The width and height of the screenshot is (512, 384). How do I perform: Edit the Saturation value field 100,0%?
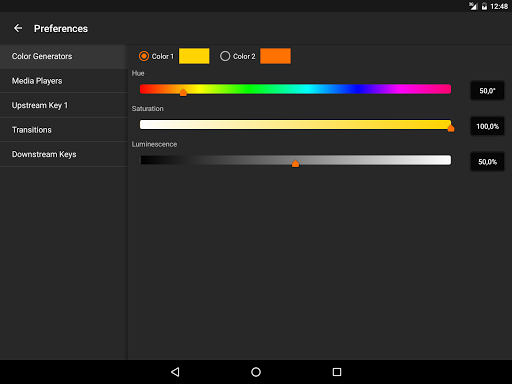pos(487,126)
